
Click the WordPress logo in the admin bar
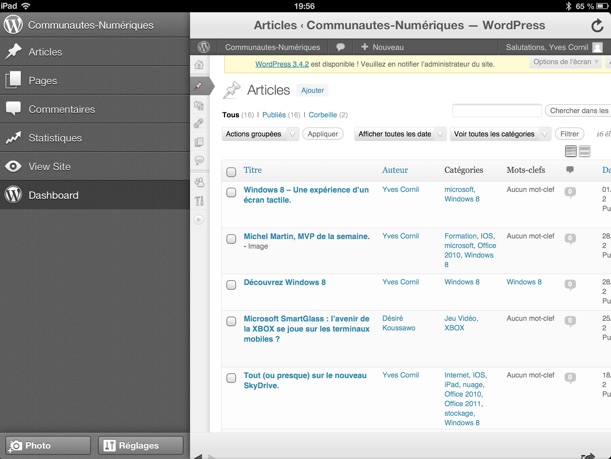point(203,47)
